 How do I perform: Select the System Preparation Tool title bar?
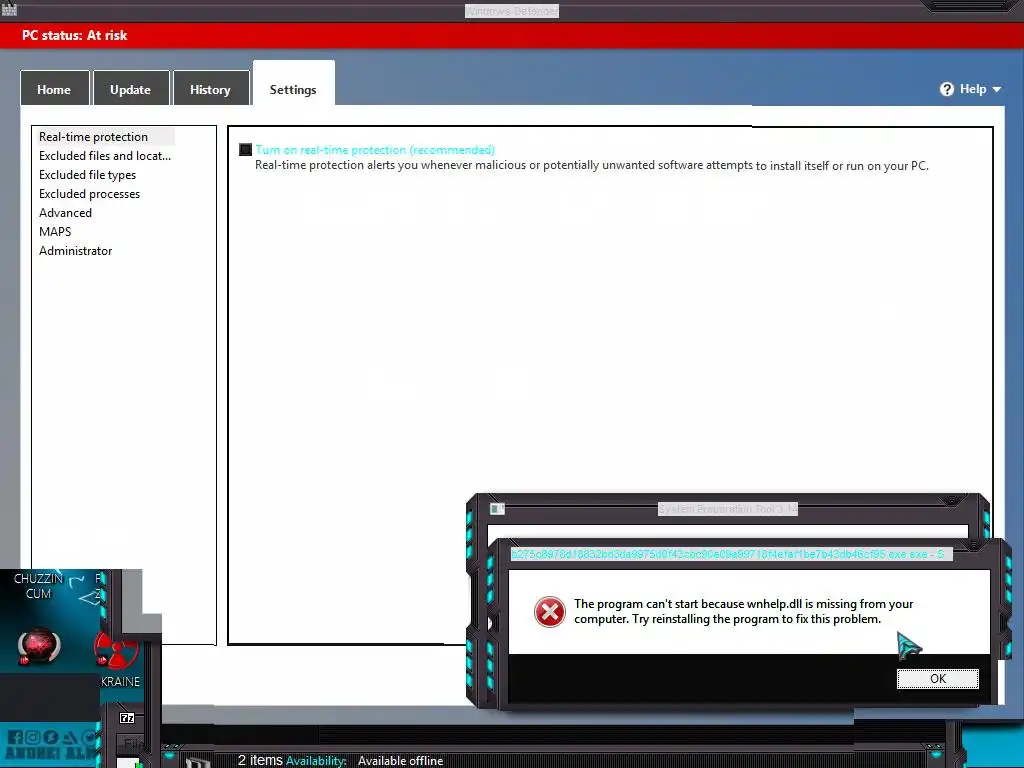pos(728,509)
